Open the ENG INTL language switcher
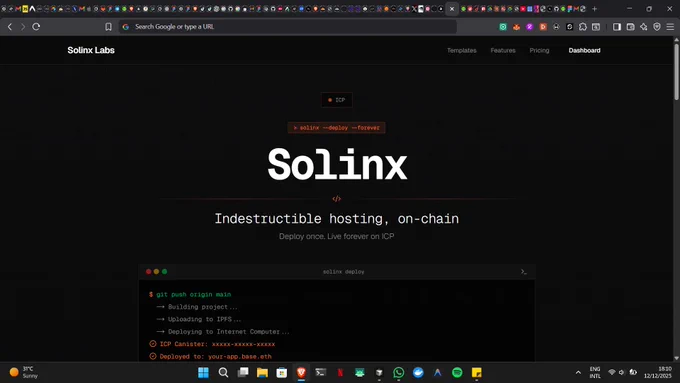This screenshot has height=383, width=680. pos(595,373)
